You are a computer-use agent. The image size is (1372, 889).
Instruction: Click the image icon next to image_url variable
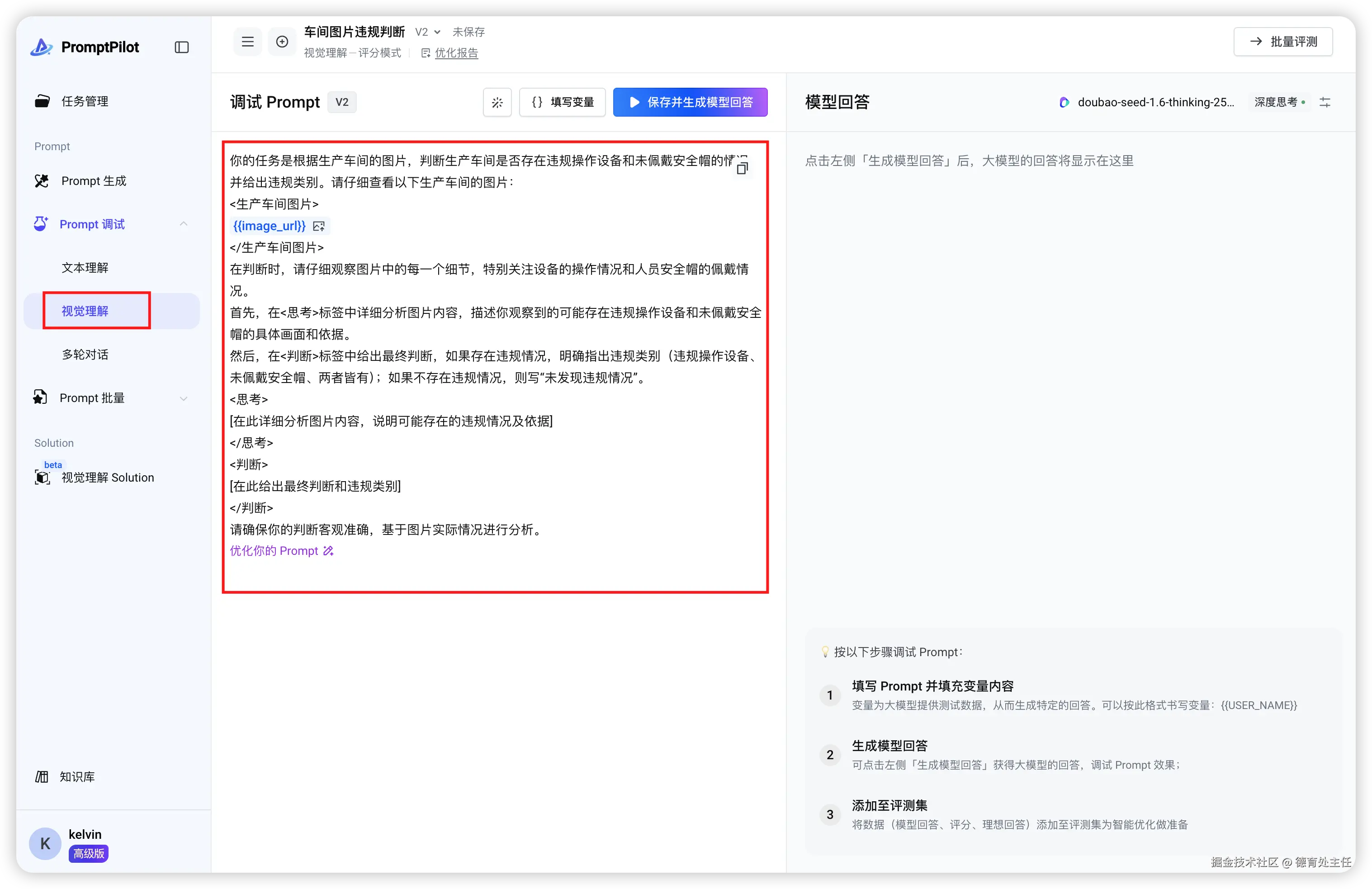pos(319,226)
